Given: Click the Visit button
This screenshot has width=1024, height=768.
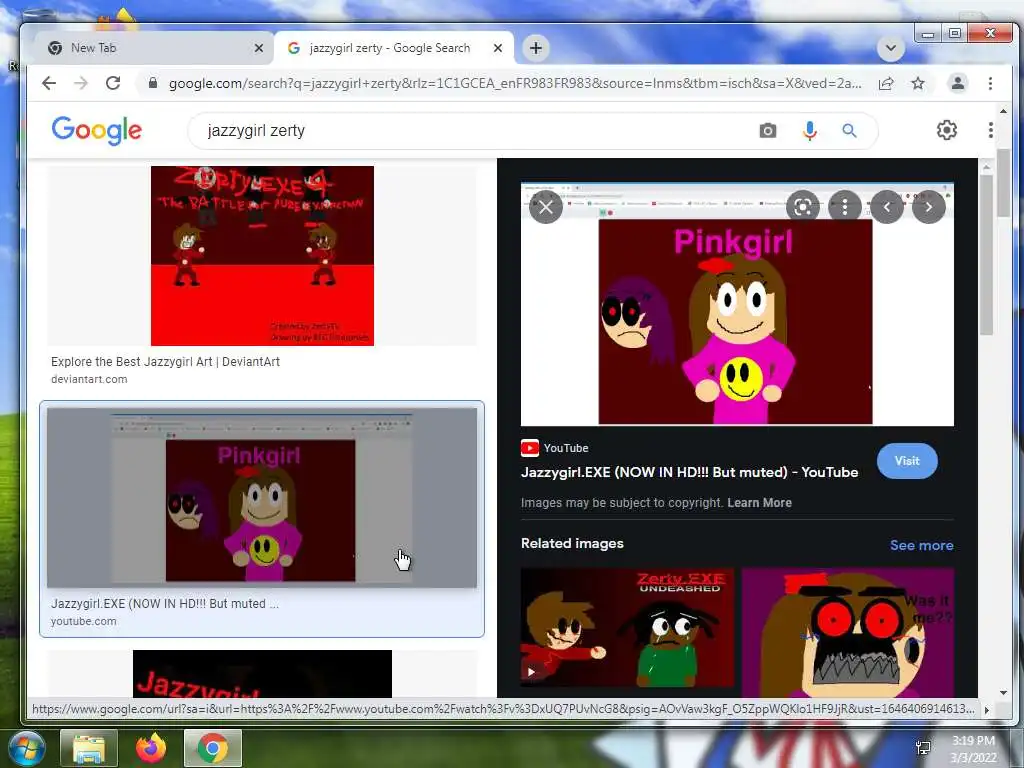Looking at the screenshot, I should pos(907,461).
